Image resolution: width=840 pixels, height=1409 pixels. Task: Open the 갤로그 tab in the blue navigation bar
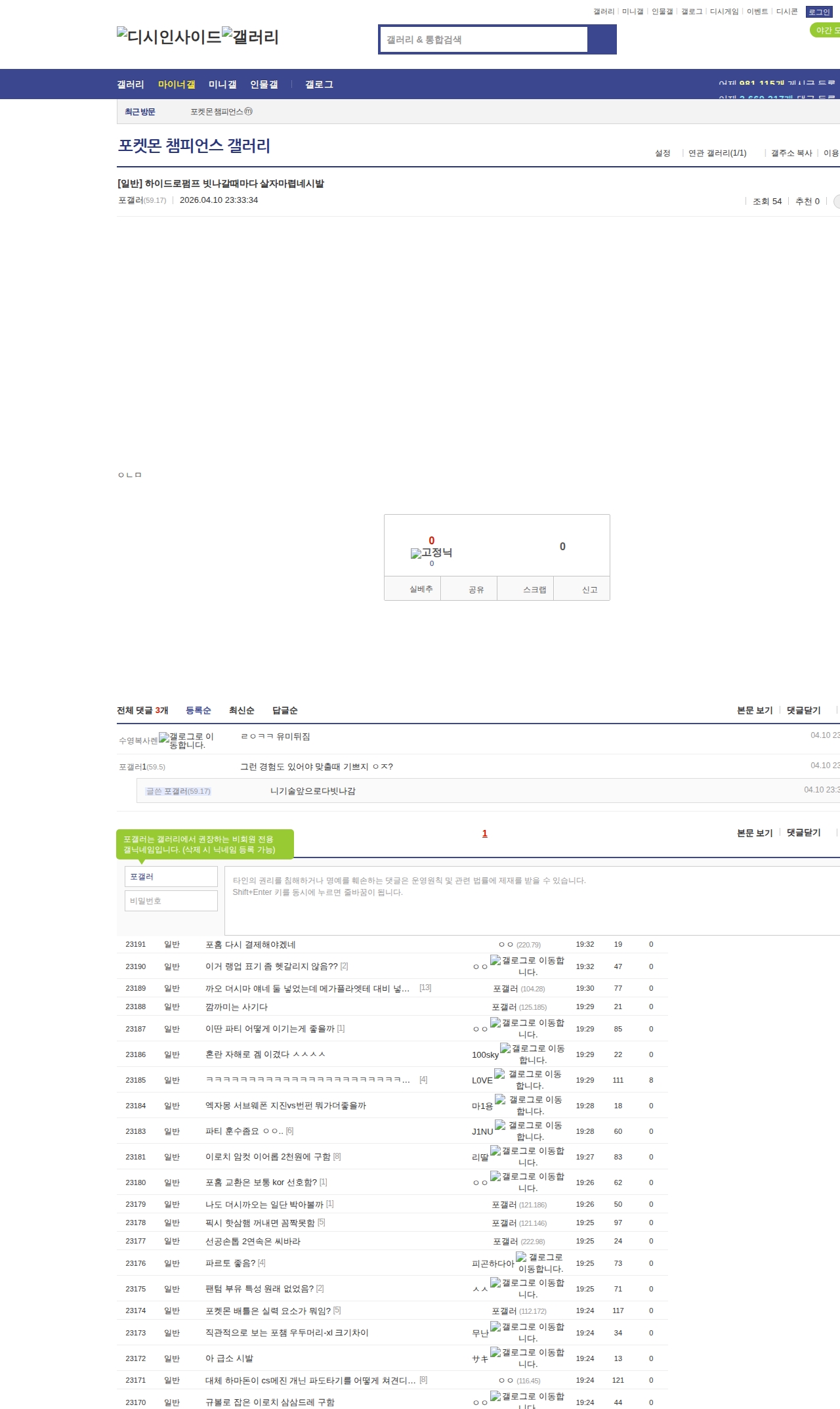click(x=319, y=85)
